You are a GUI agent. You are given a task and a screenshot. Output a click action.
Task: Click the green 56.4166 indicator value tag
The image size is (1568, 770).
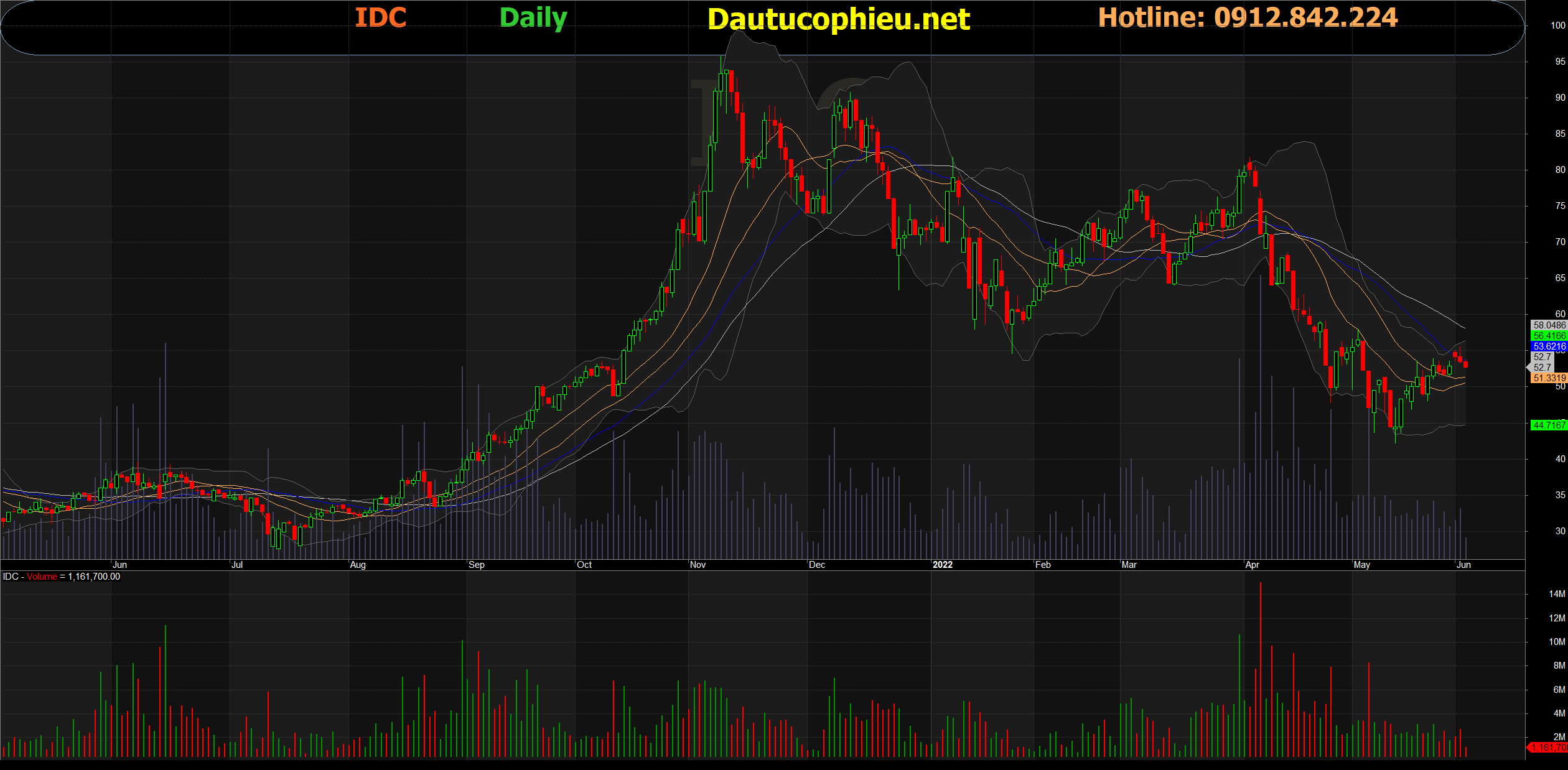coord(1549,336)
